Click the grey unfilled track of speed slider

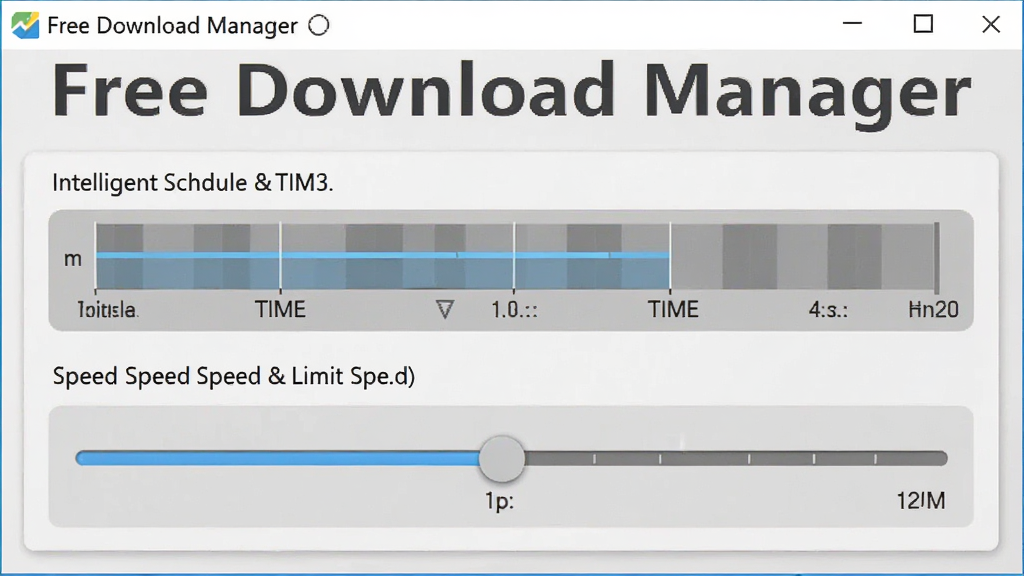pyautogui.click(x=736, y=458)
